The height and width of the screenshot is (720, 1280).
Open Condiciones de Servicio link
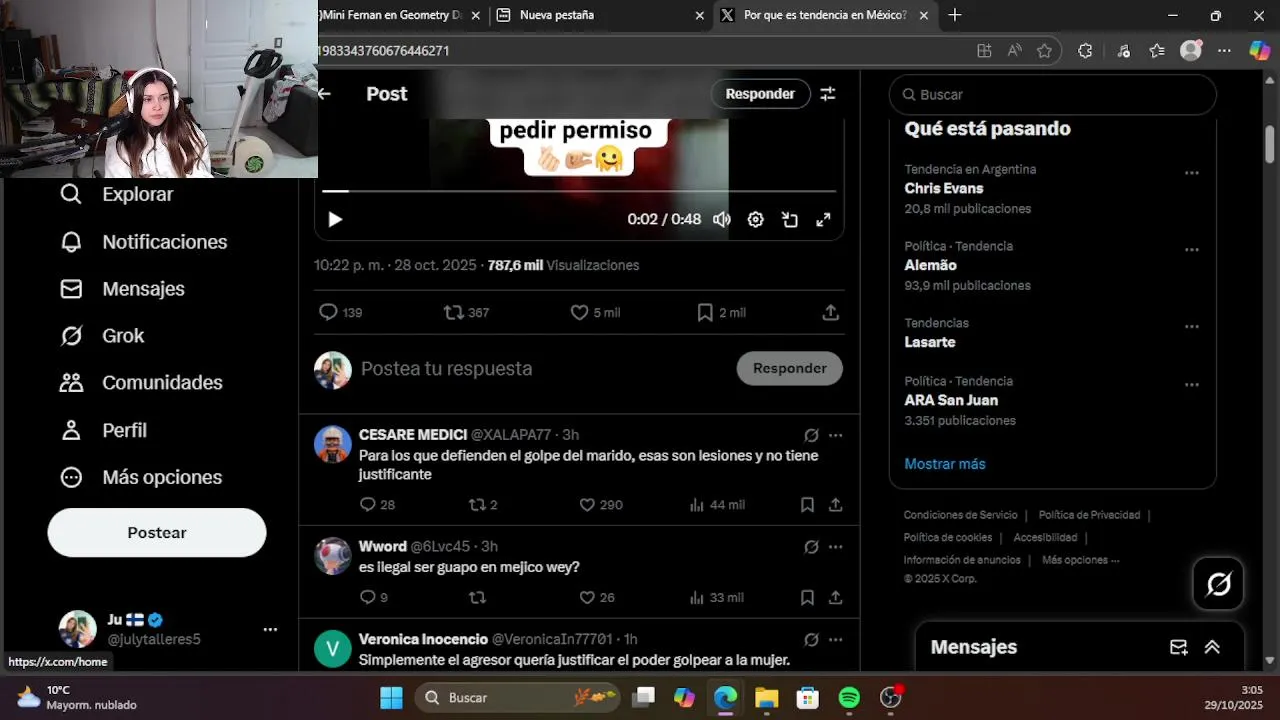pyautogui.click(x=960, y=515)
